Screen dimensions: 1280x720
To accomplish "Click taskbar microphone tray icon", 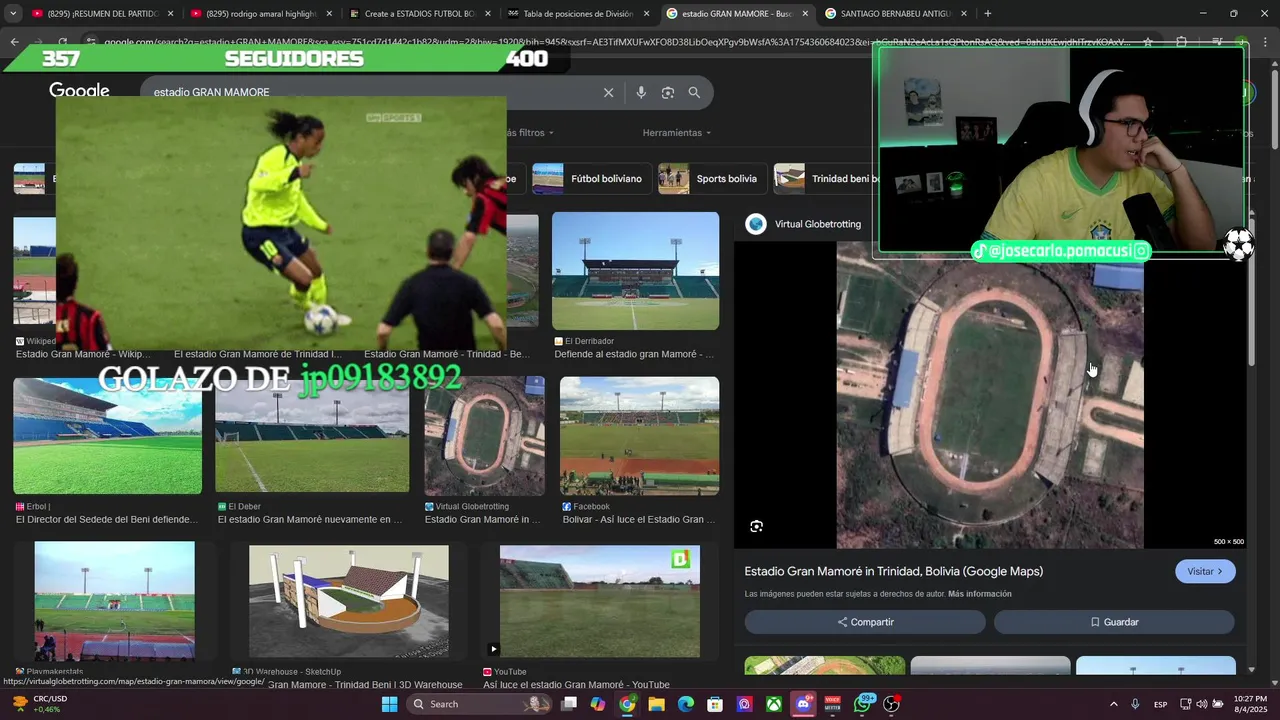I will [x=1135, y=704].
